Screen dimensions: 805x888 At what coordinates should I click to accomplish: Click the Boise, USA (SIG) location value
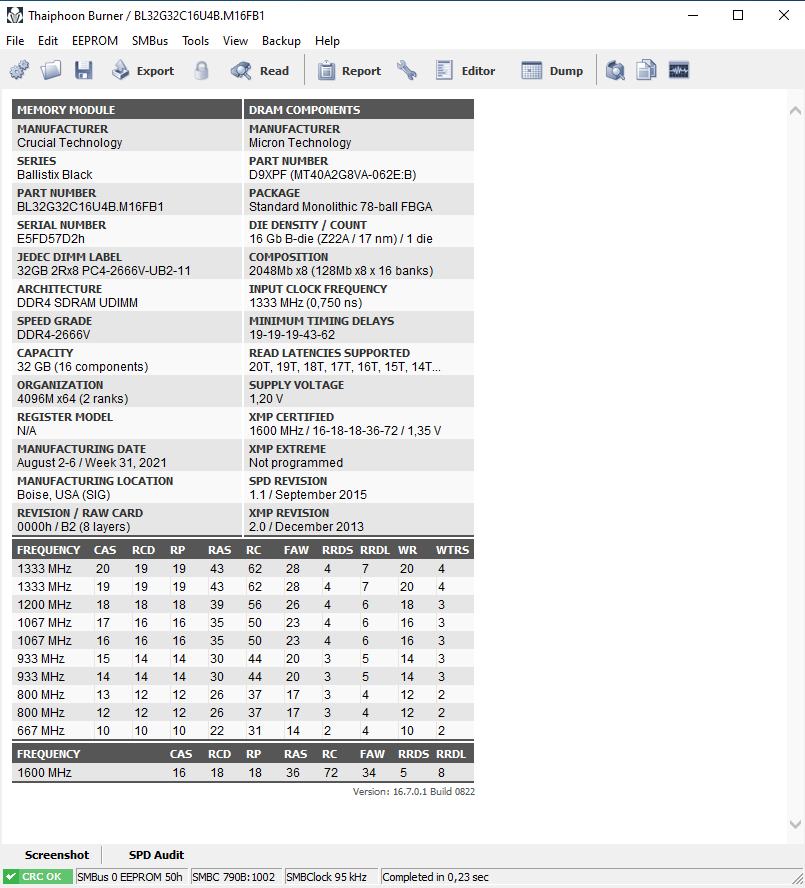(x=63, y=494)
